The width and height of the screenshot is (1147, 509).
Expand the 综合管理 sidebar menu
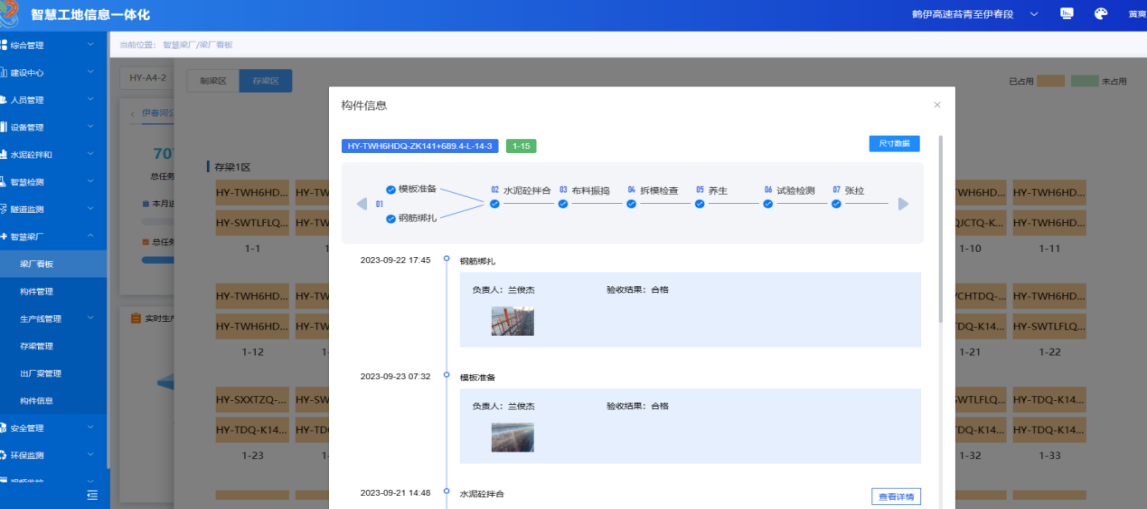90,45
